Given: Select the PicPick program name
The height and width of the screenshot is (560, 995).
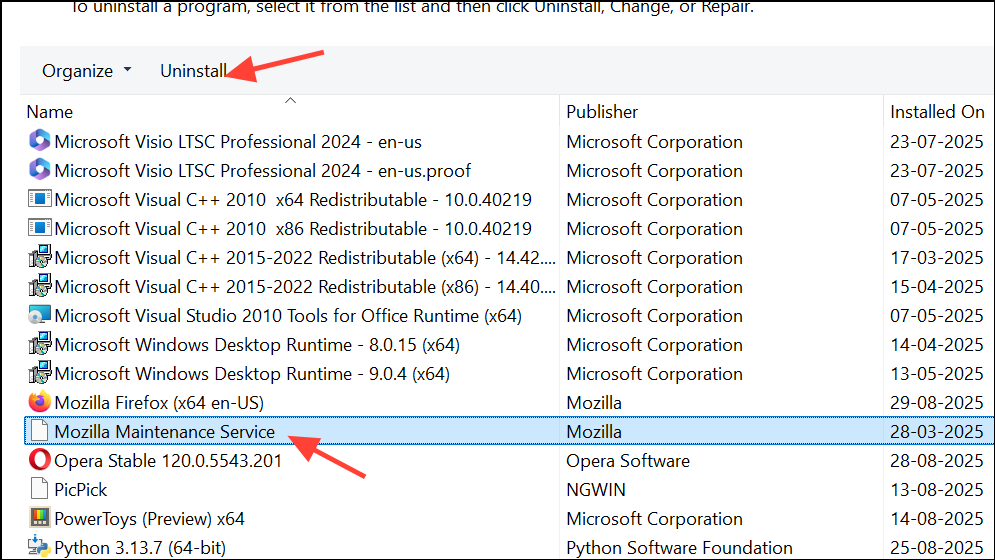Looking at the screenshot, I should pos(81,490).
